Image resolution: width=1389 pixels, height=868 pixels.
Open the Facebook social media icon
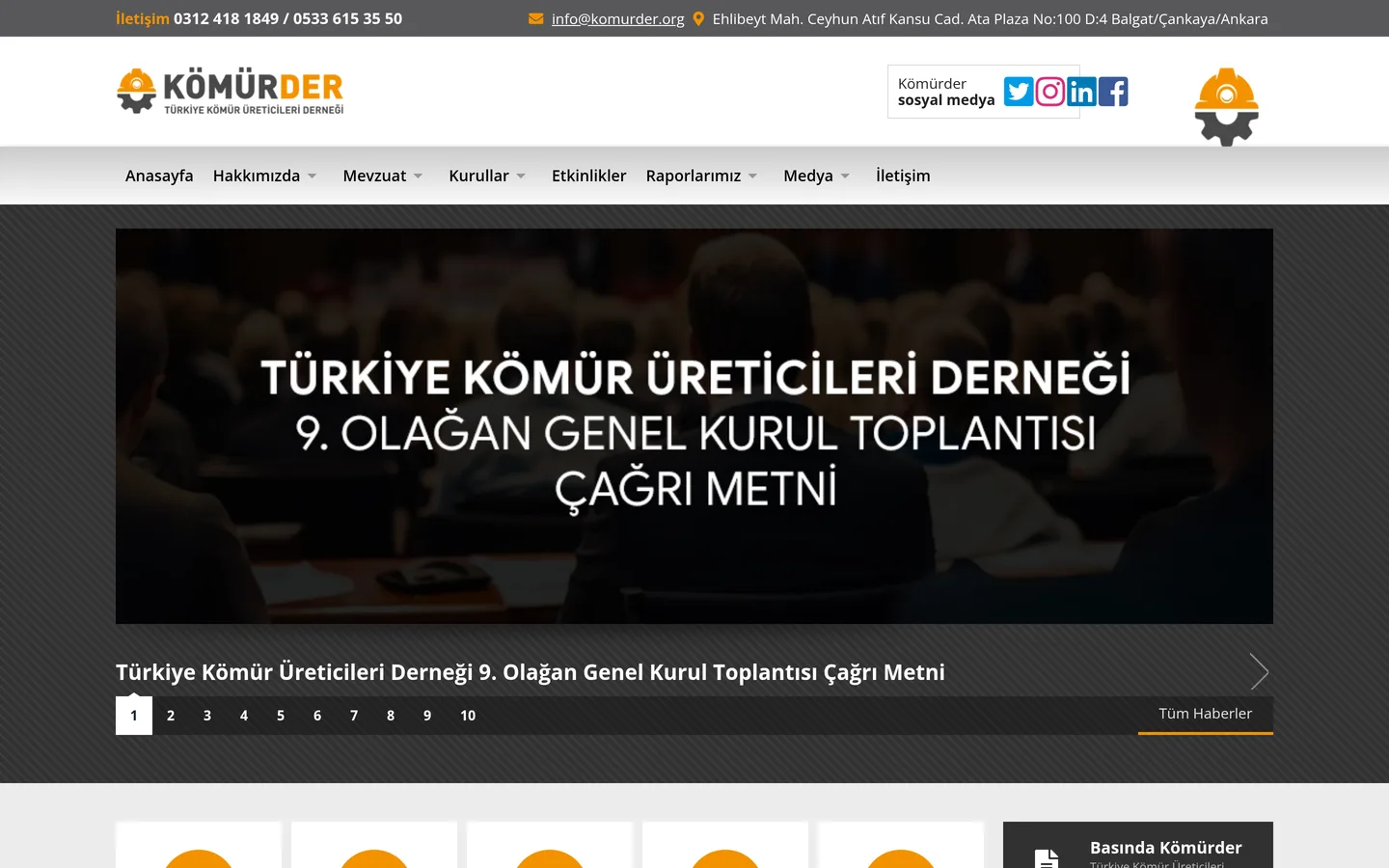click(1113, 92)
